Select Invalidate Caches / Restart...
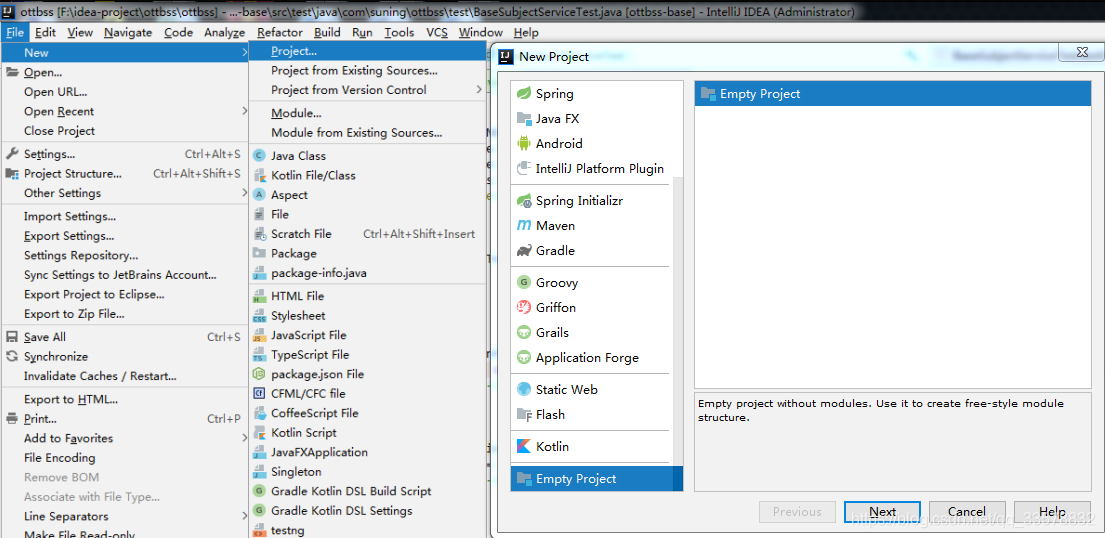The width and height of the screenshot is (1105, 538). (125, 376)
